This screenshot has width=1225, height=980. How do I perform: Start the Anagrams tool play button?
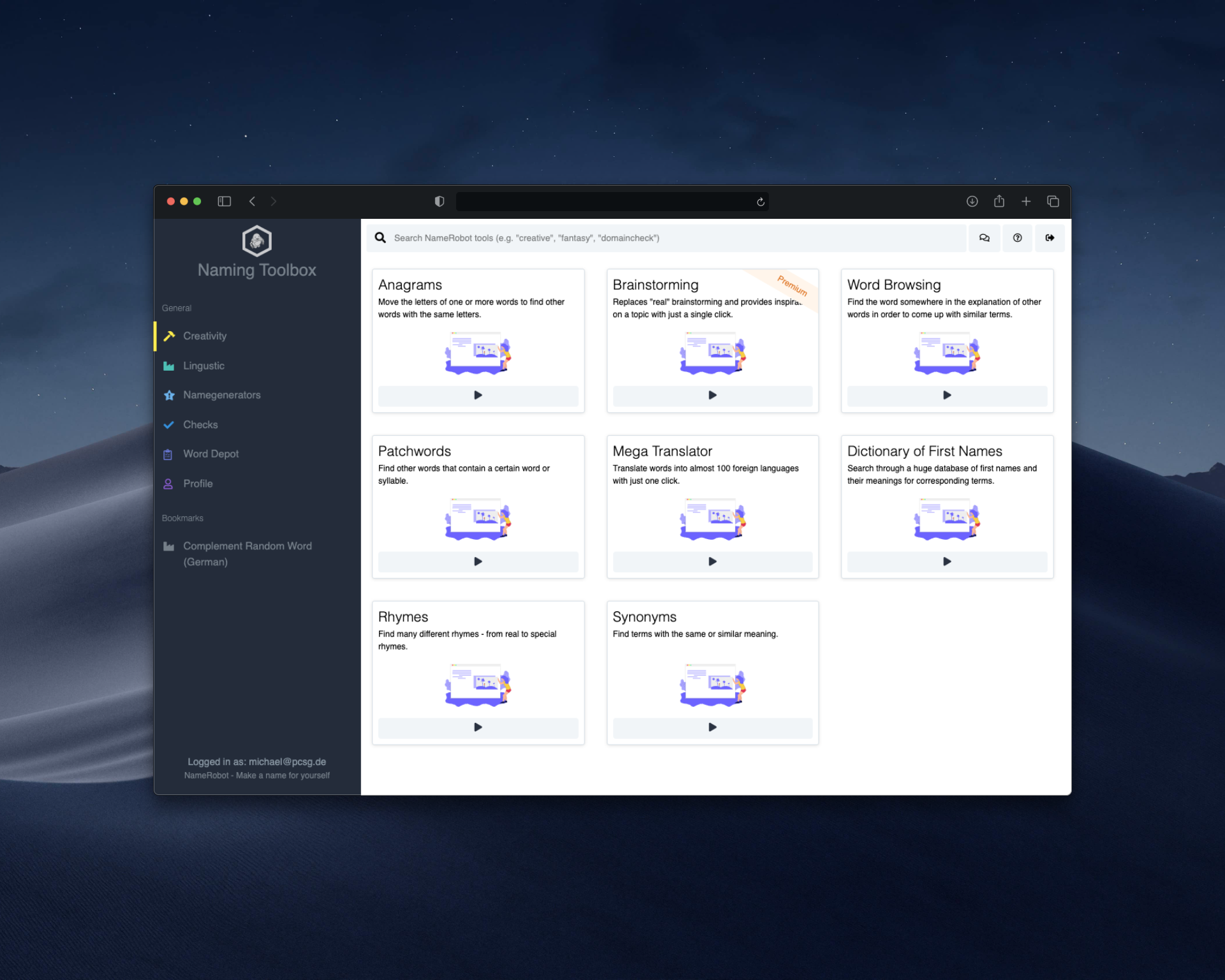[478, 396]
